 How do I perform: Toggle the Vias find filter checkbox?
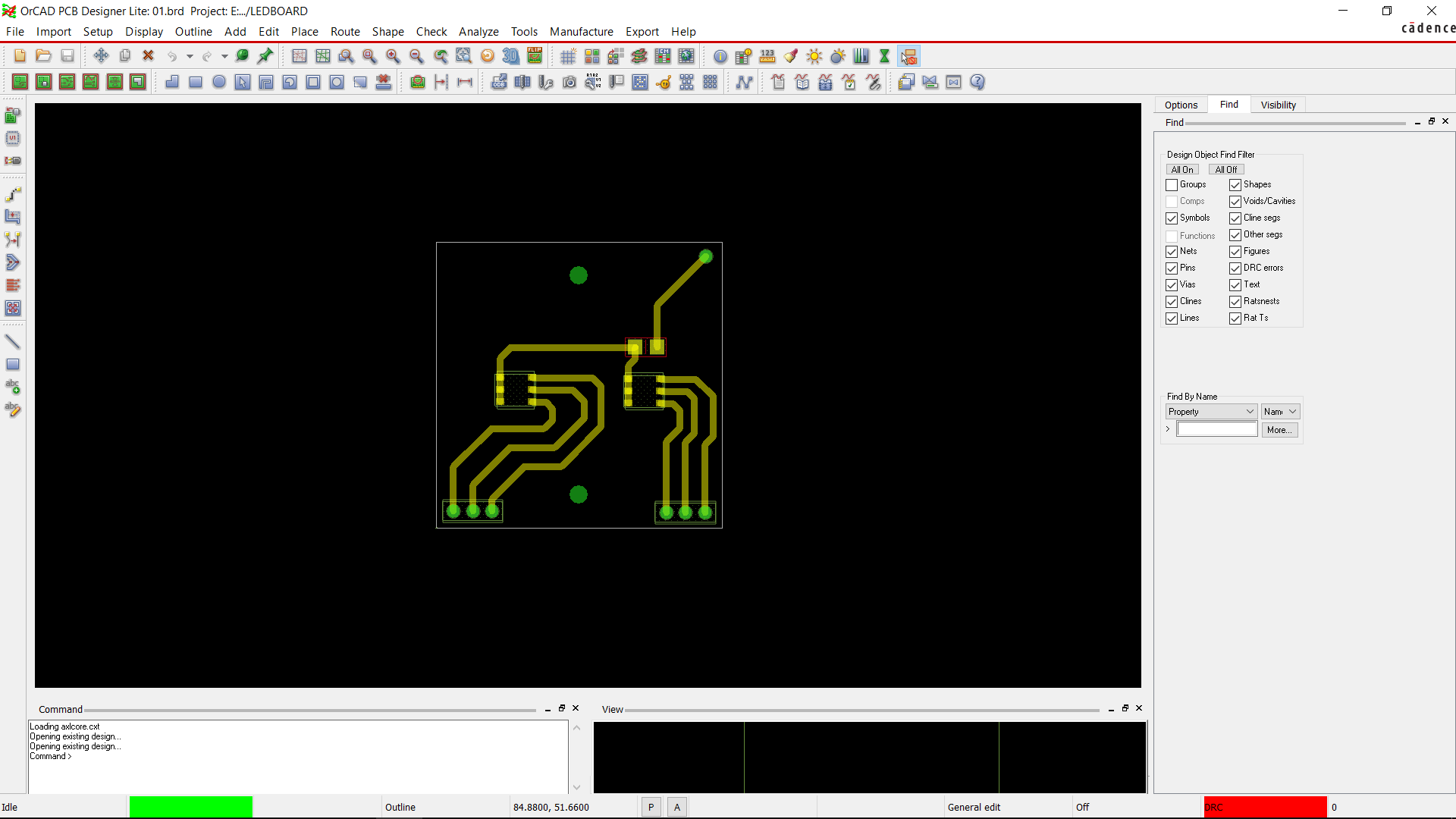coord(1172,285)
